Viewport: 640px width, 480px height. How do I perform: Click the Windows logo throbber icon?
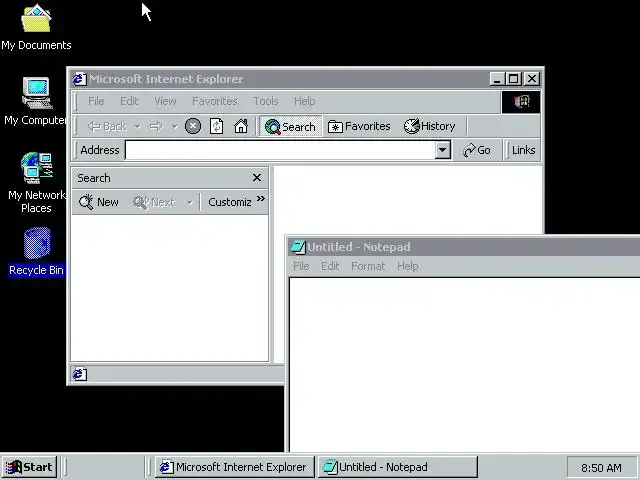point(521,101)
